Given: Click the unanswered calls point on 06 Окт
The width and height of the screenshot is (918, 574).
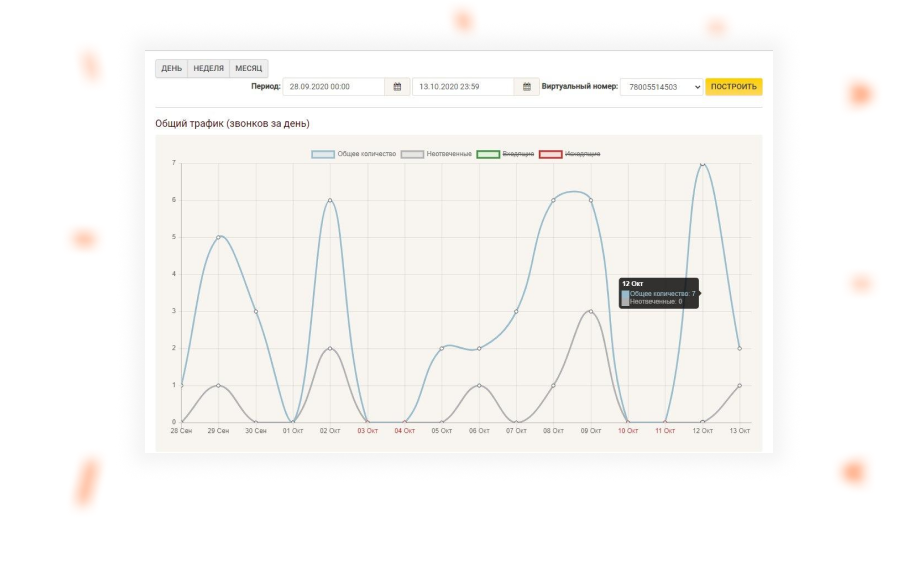Looking at the screenshot, I should 479,385.
